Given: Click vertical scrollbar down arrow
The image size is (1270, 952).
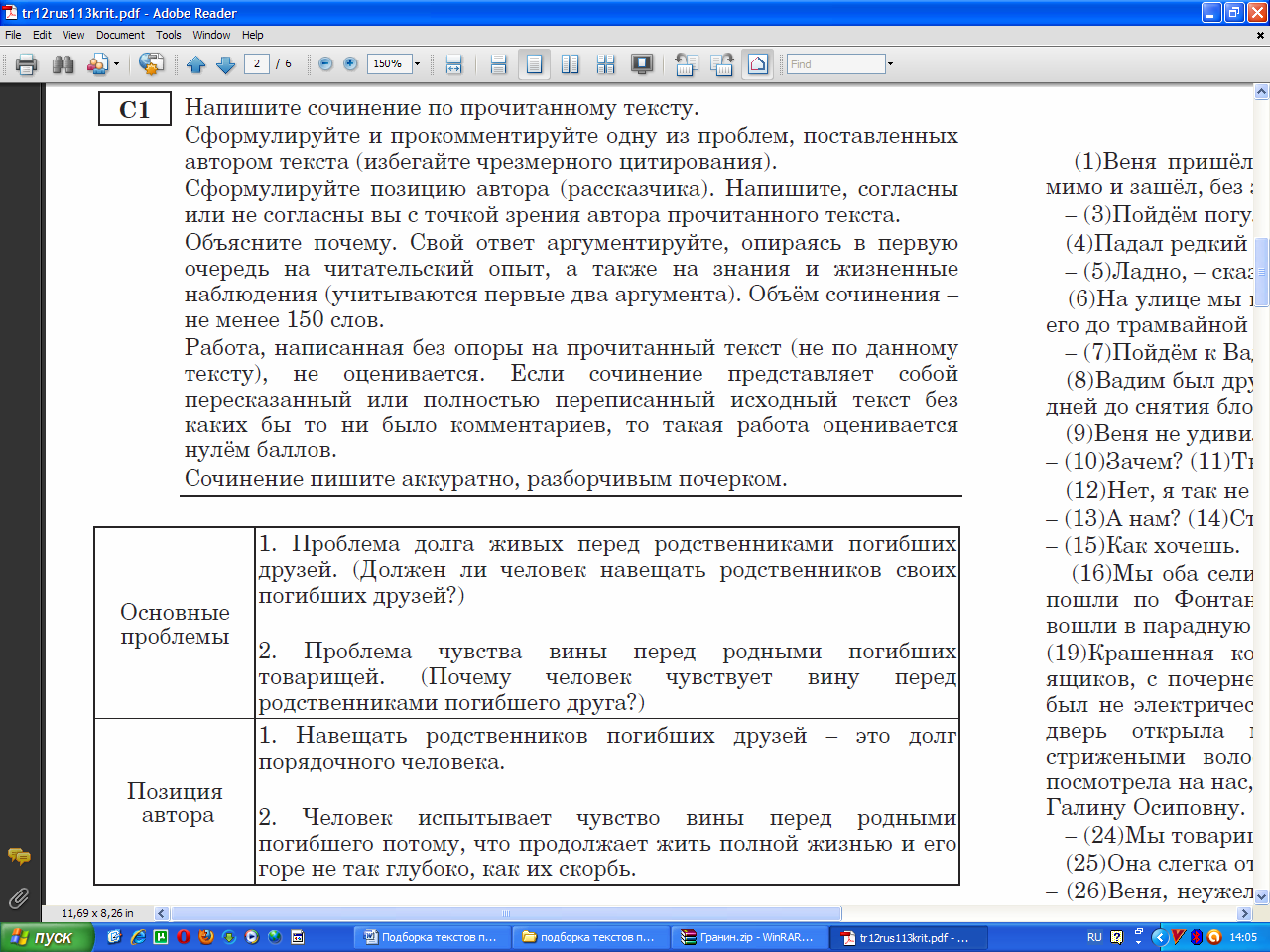Looking at the screenshot, I should 1261,897.
